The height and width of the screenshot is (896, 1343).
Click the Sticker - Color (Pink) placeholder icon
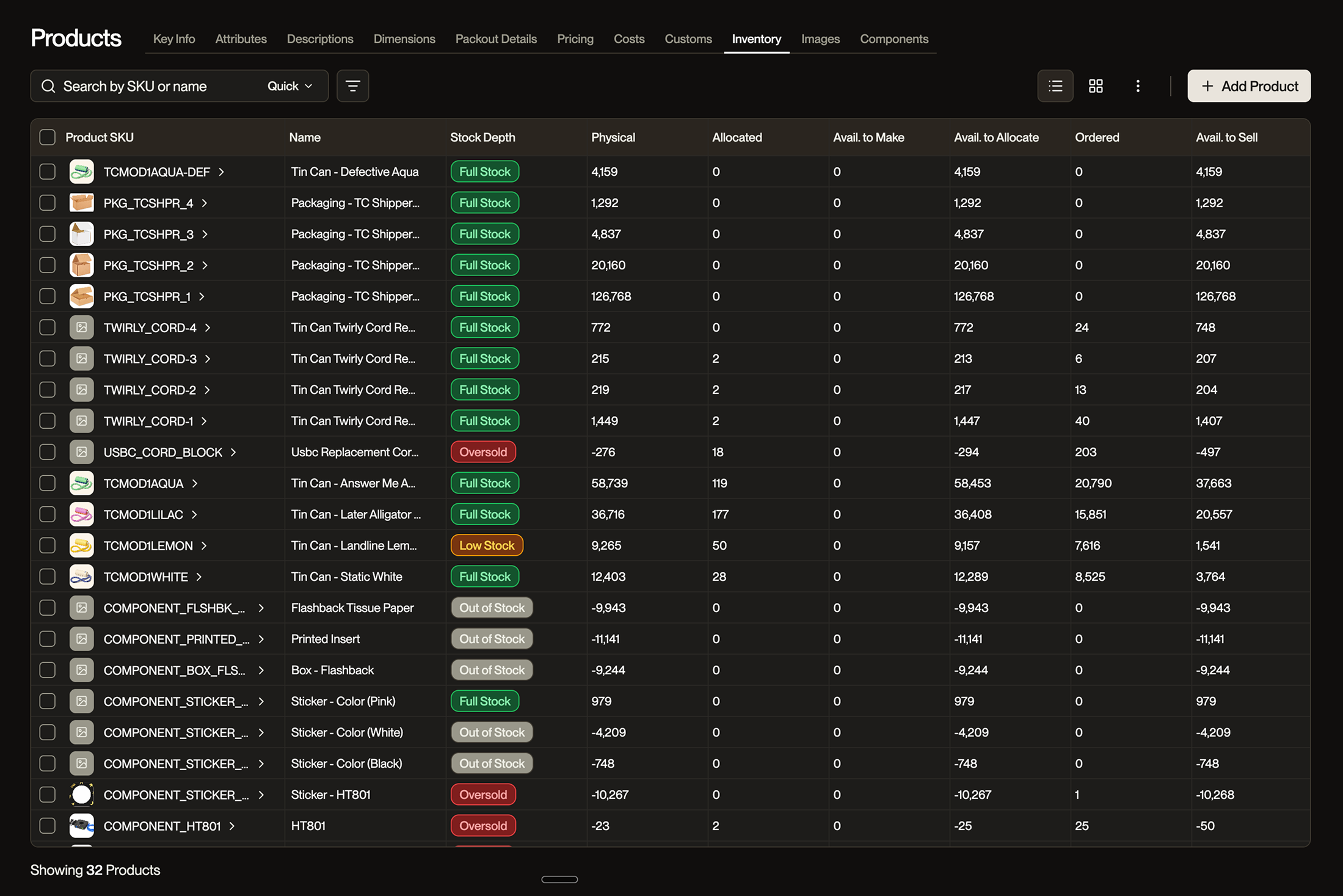tap(81, 701)
